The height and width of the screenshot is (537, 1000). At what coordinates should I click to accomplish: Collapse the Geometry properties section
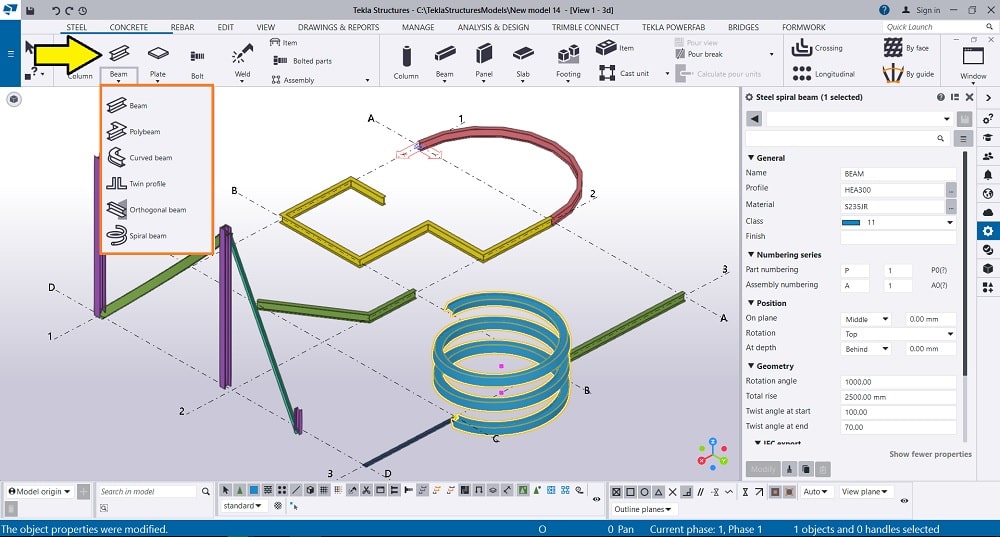pyautogui.click(x=752, y=366)
